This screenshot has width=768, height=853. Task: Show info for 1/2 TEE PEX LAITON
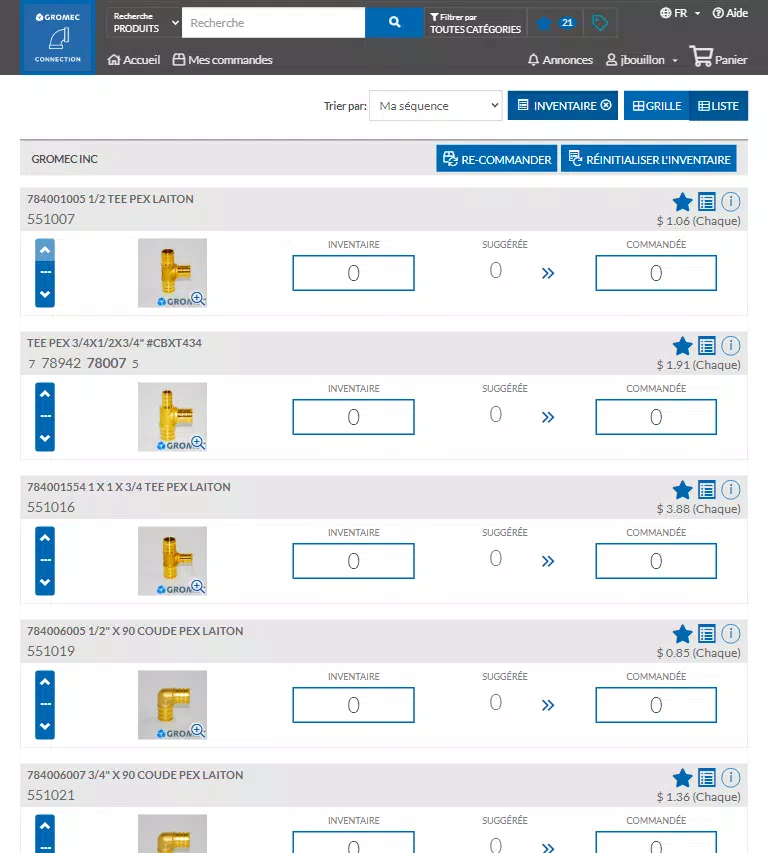730,202
